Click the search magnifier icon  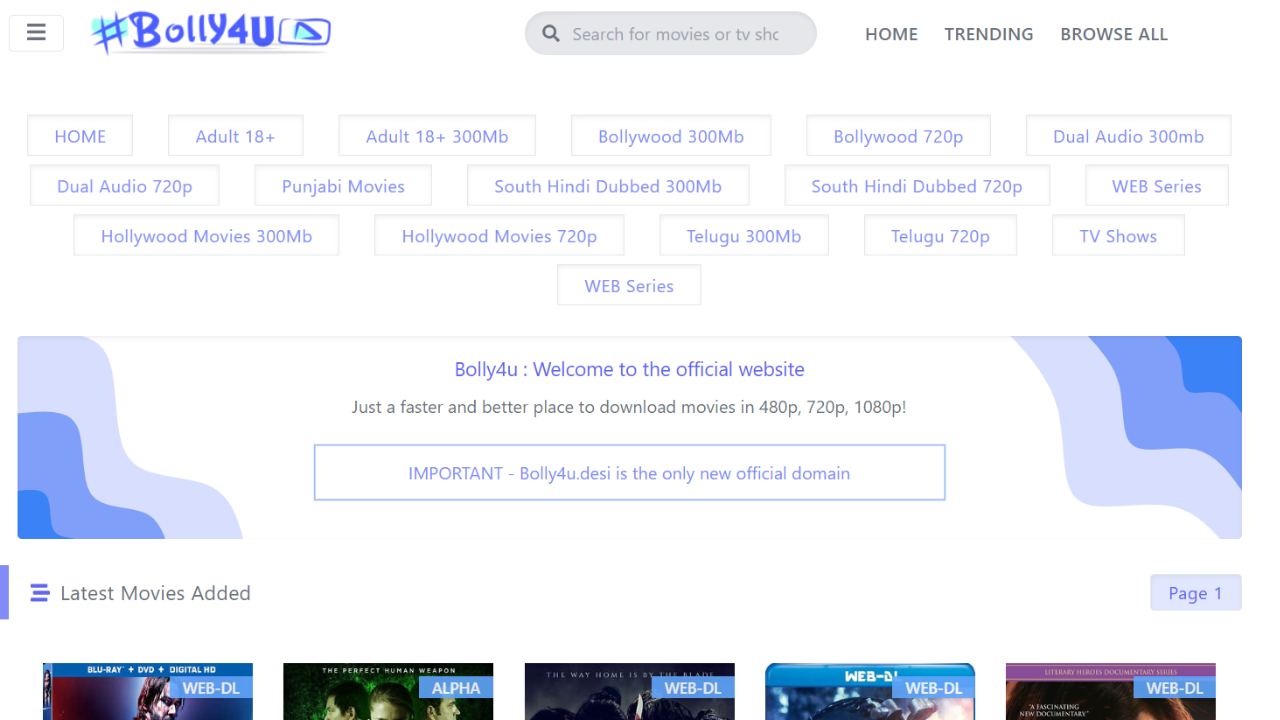pyautogui.click(x=551, y=34)
